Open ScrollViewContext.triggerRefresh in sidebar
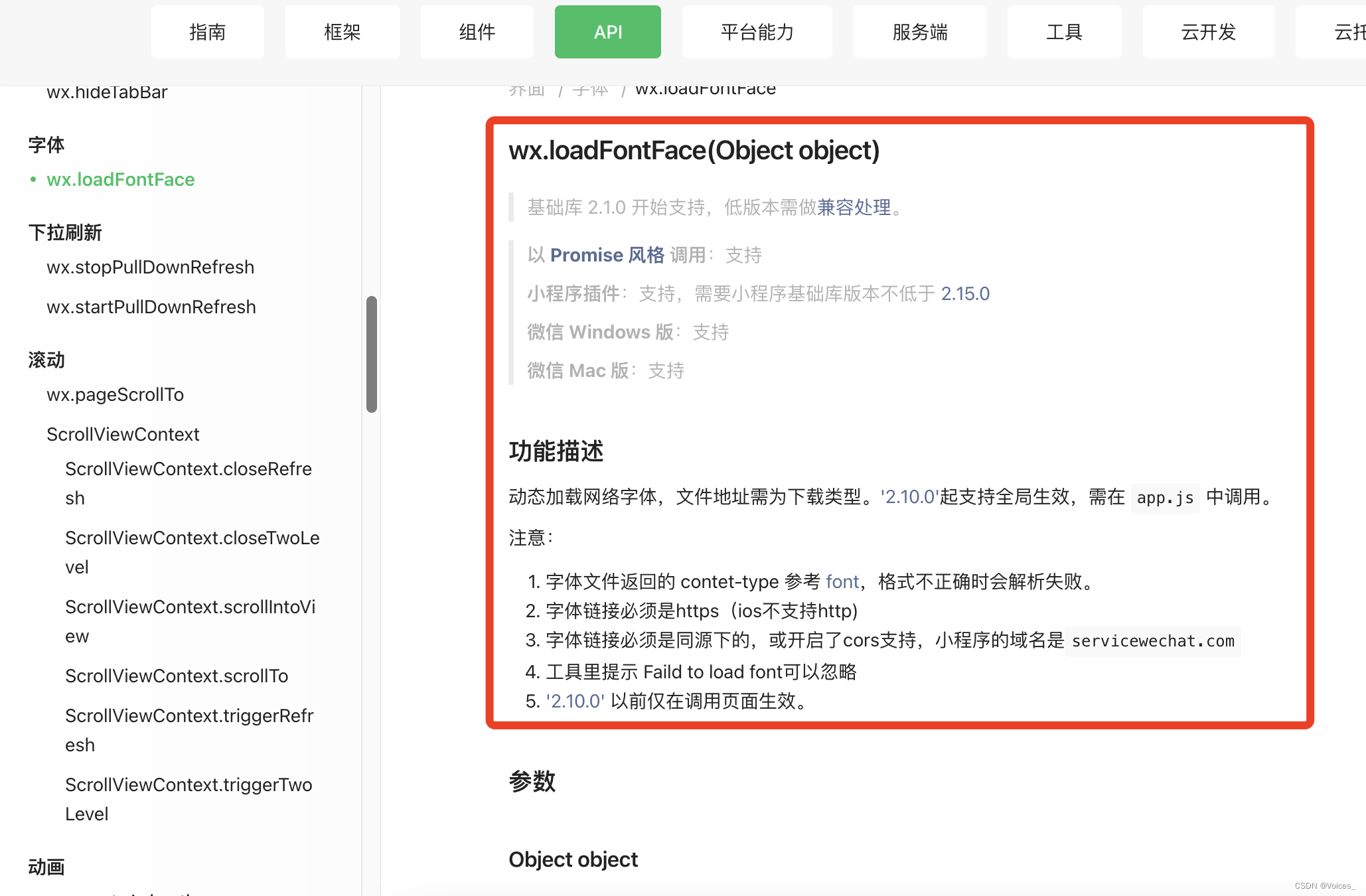Image resolution: width=1366 pixels, height=896 pixels. (x=189, y=730)
